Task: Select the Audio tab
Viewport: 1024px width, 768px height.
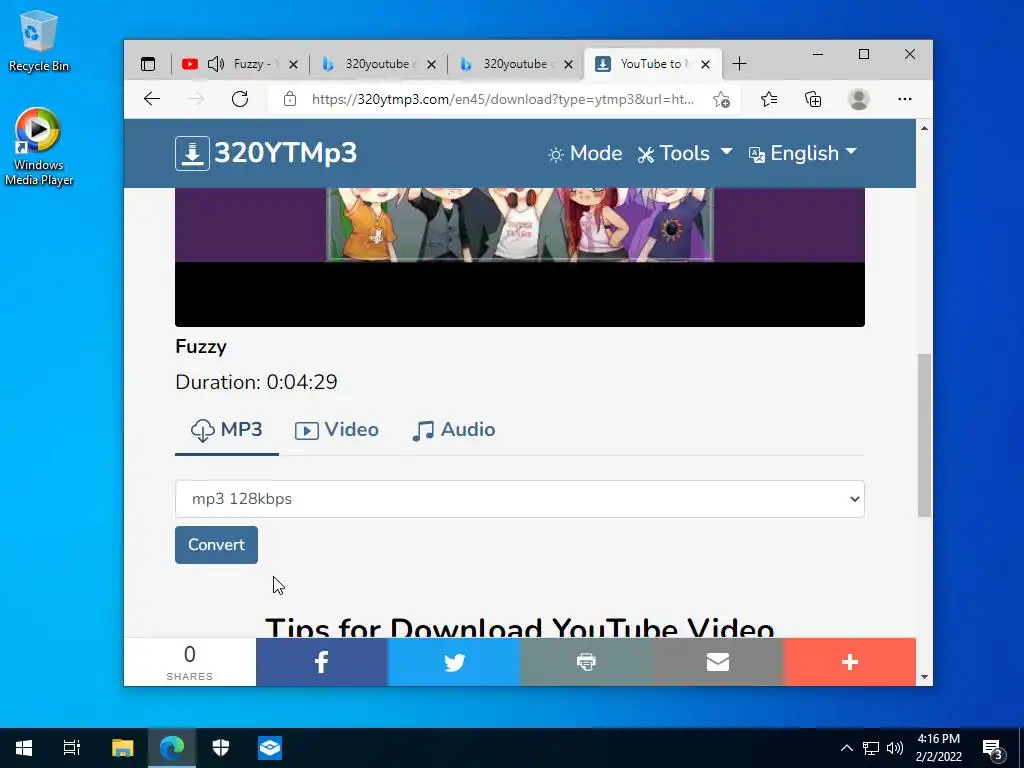Action: pyautogui.click(x=454, y=430)
